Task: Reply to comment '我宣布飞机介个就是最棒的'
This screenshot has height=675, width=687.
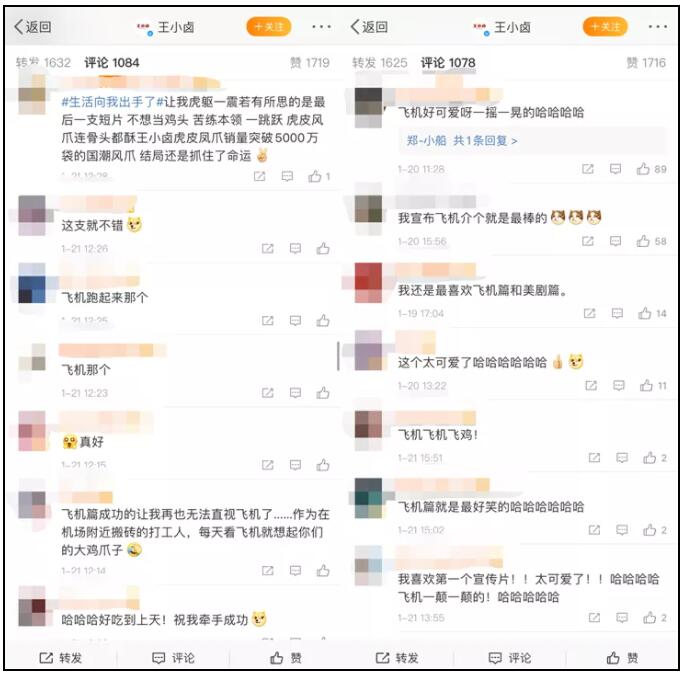Action: click(615, 241)
